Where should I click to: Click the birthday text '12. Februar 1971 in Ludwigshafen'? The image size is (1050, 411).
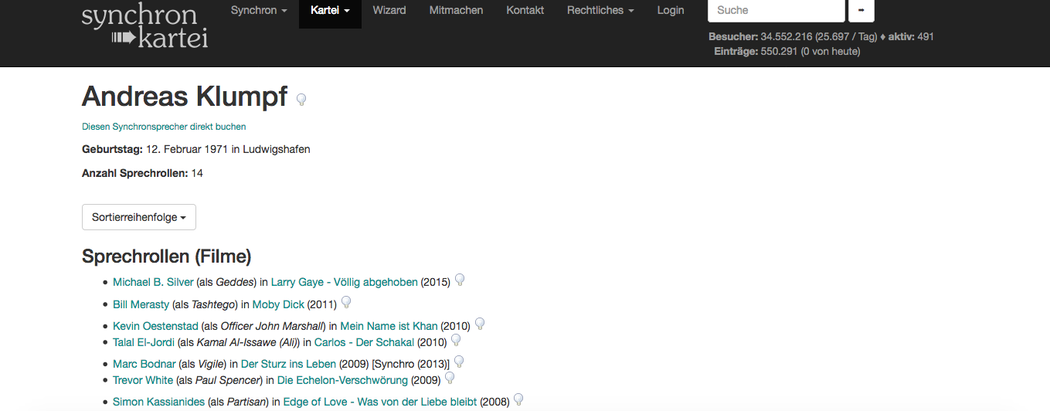tap(228, 150)
